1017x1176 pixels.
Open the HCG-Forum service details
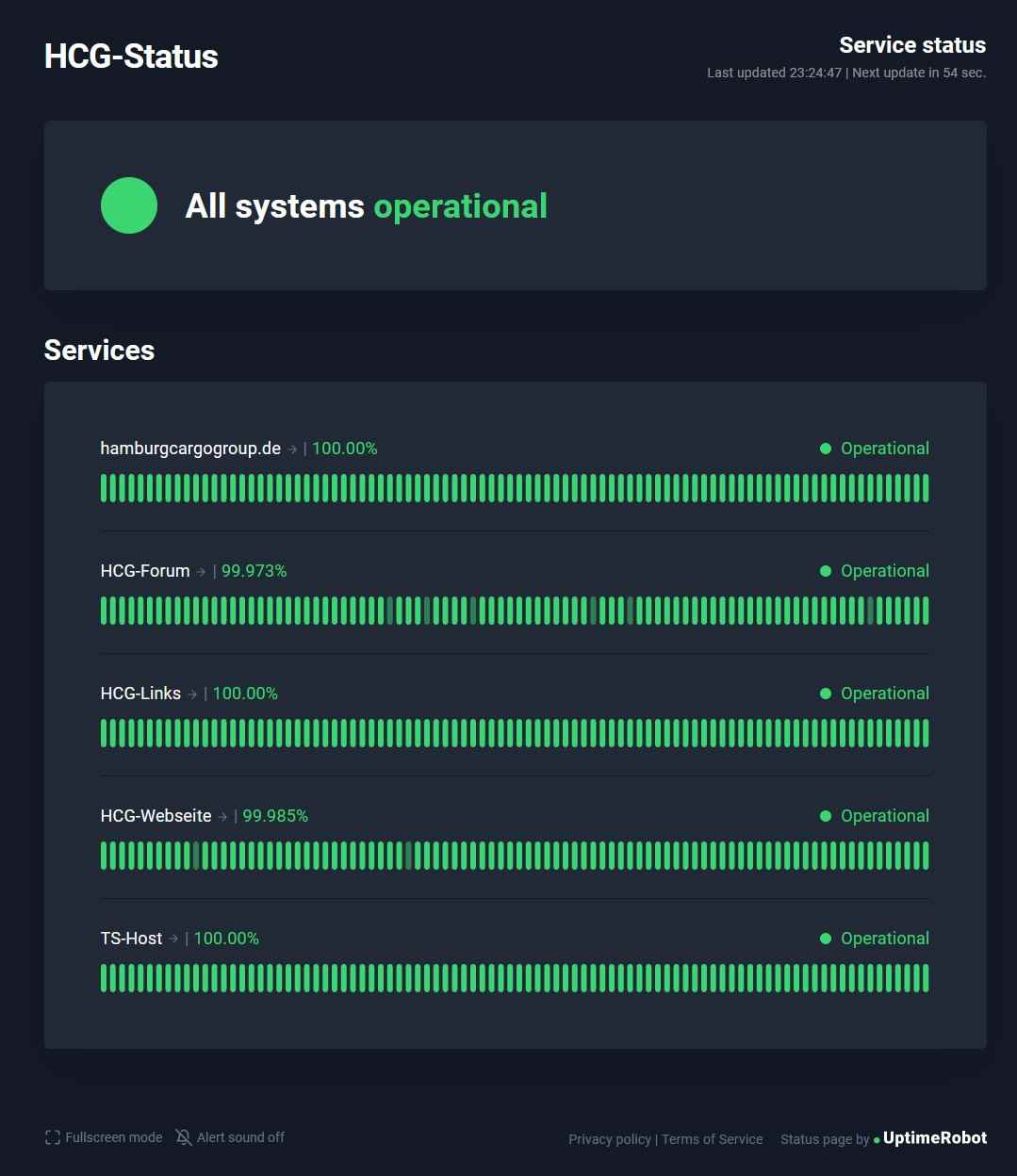pos(145,571)
